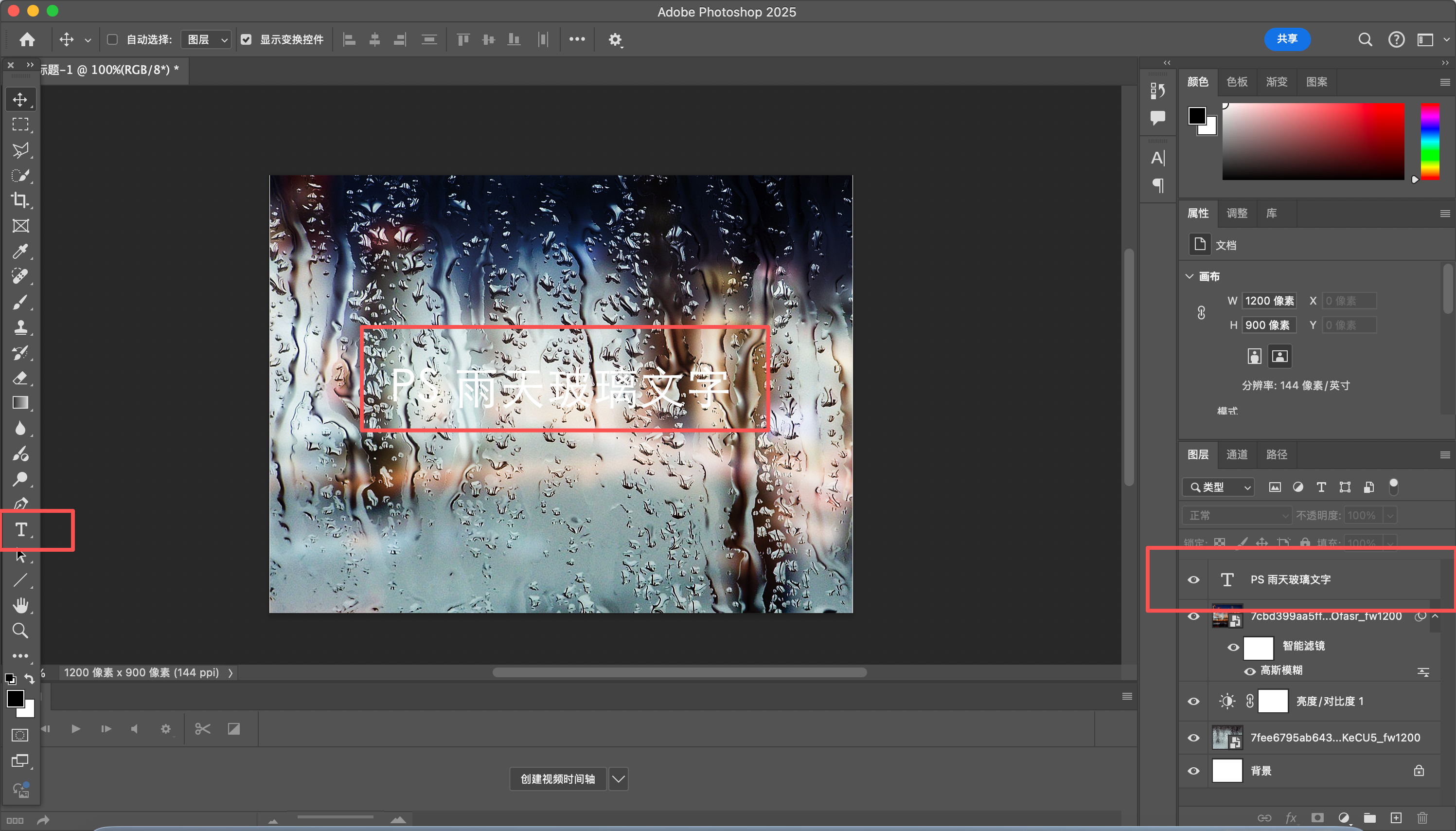Collapse the 画布 properties section
Viewport: 1456px width, 831px height.
pos(1190,276)
